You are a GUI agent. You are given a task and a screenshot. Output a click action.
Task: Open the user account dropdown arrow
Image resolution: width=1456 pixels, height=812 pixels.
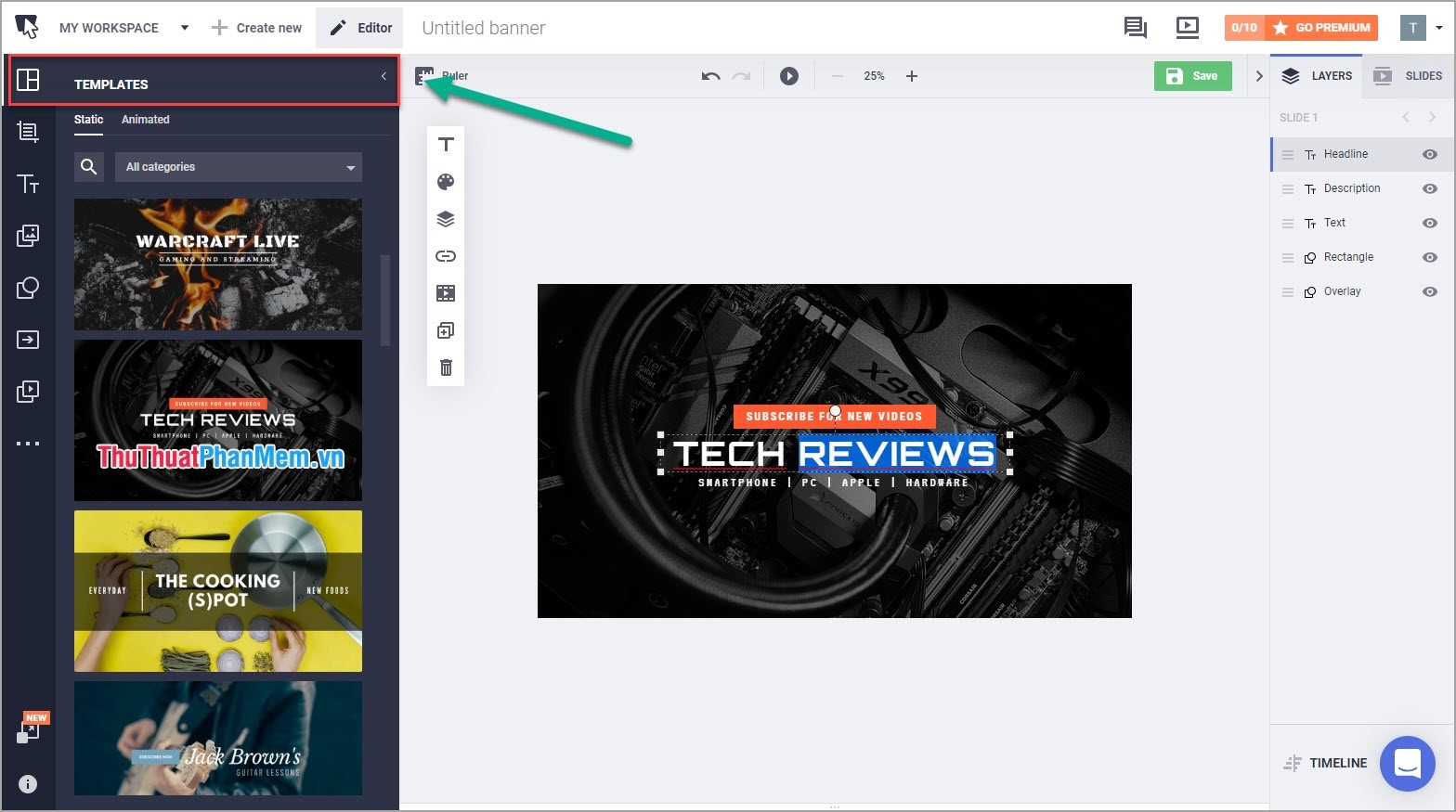click(x=1438, y=28)
